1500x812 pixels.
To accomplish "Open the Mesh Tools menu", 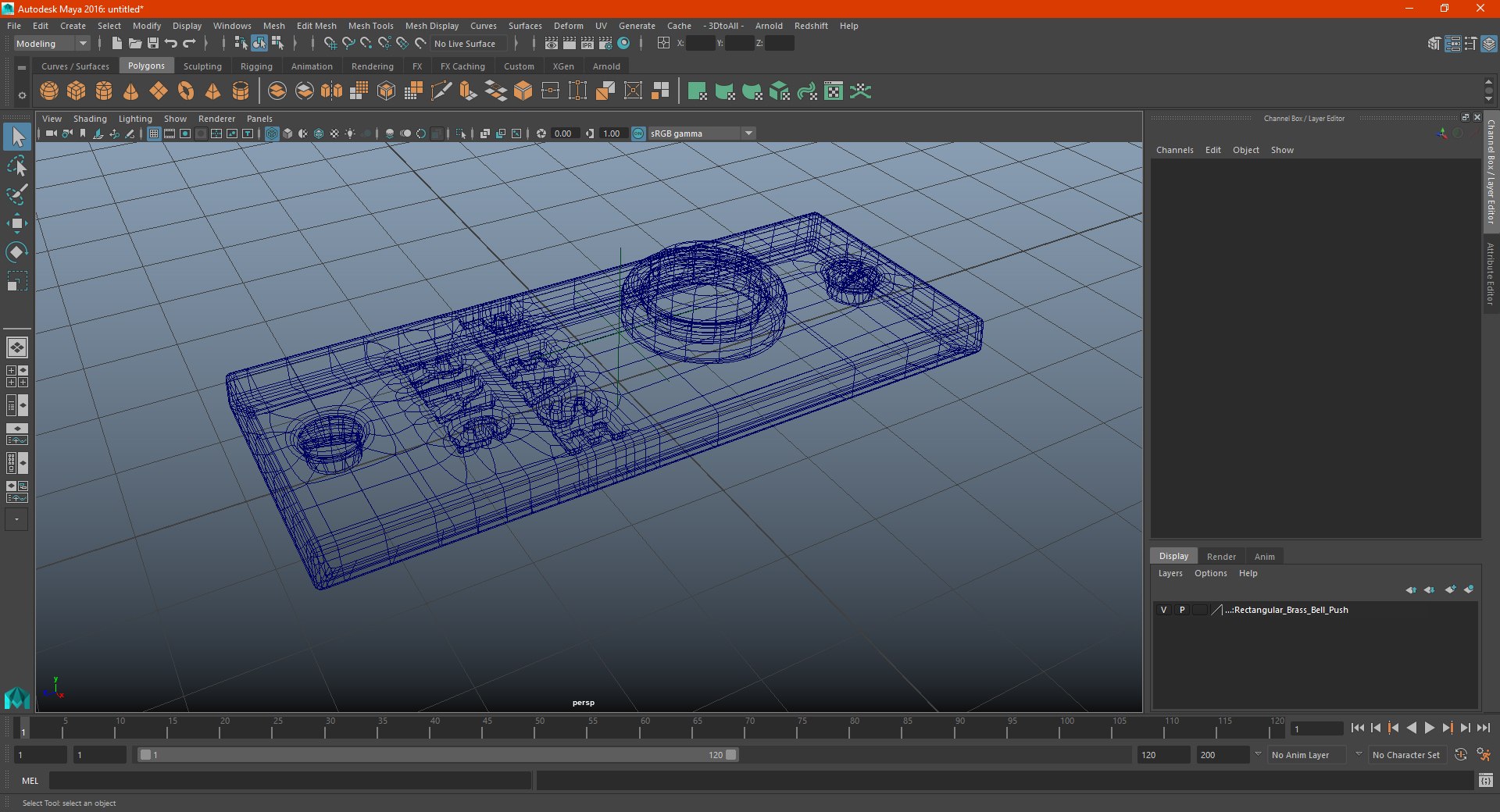I will pos(370,26).
